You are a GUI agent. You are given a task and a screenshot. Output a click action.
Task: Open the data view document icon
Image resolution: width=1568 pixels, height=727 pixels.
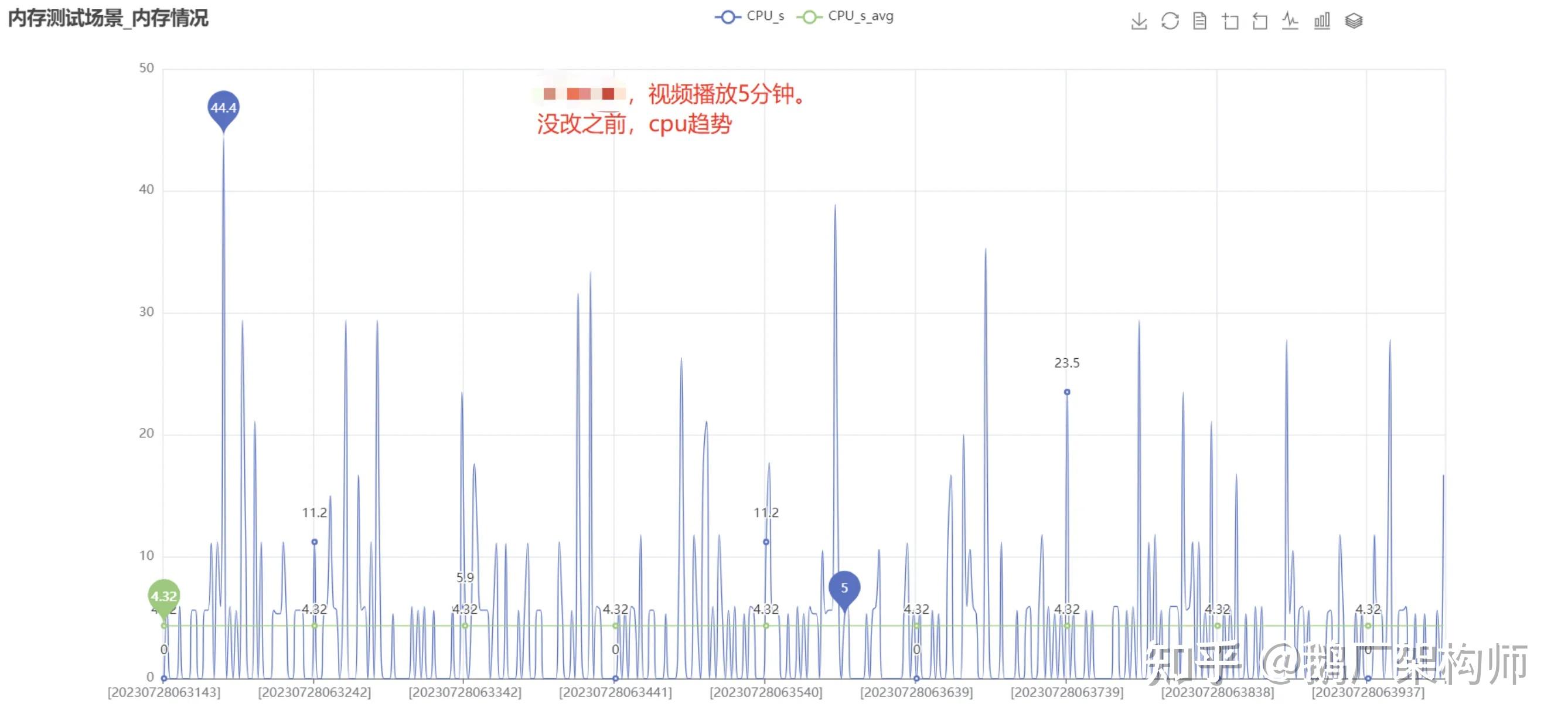click(1199, 21)
